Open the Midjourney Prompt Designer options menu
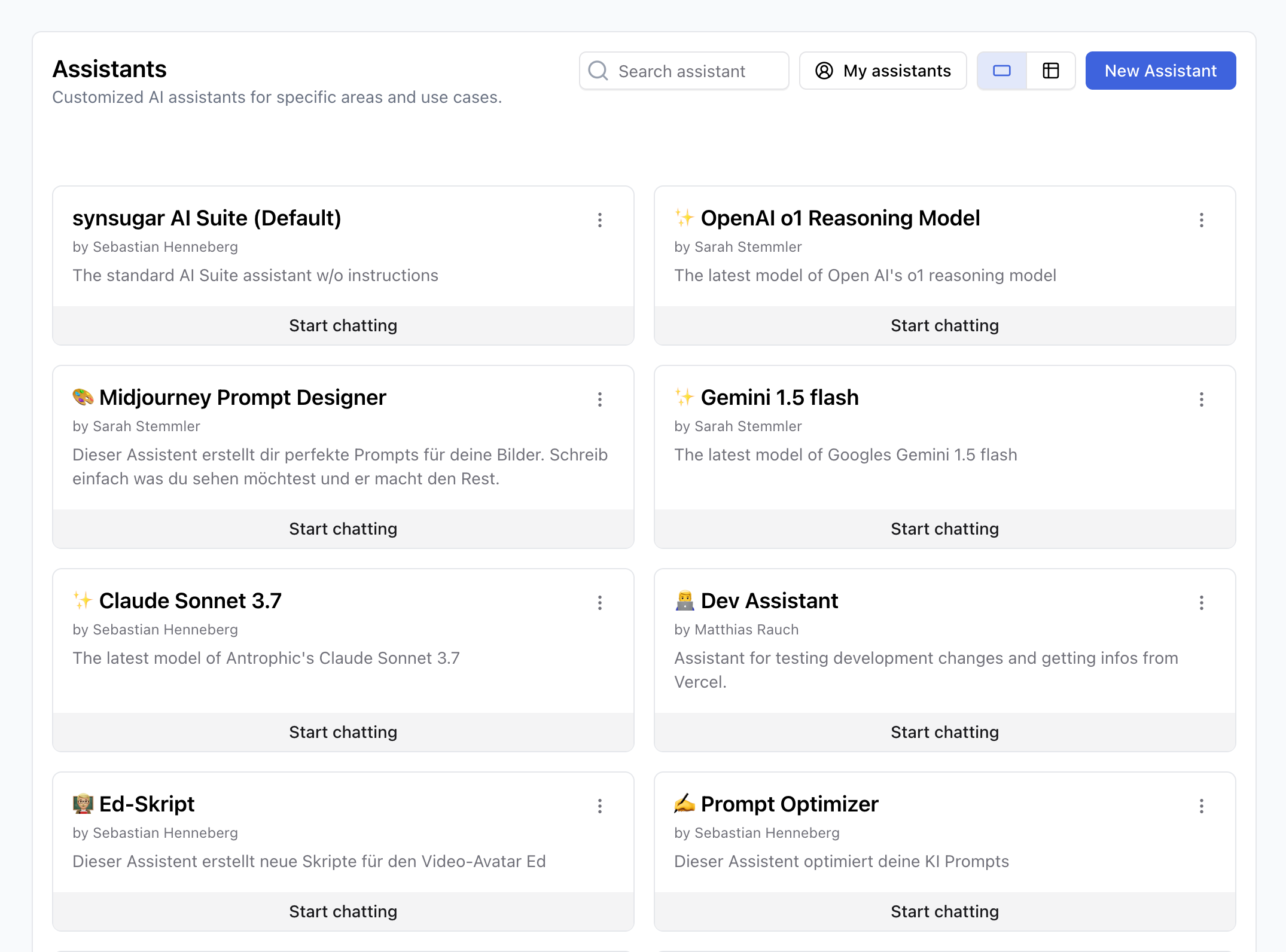The height and width of the screenshot is (952, 1286). (x=600, y=399)
